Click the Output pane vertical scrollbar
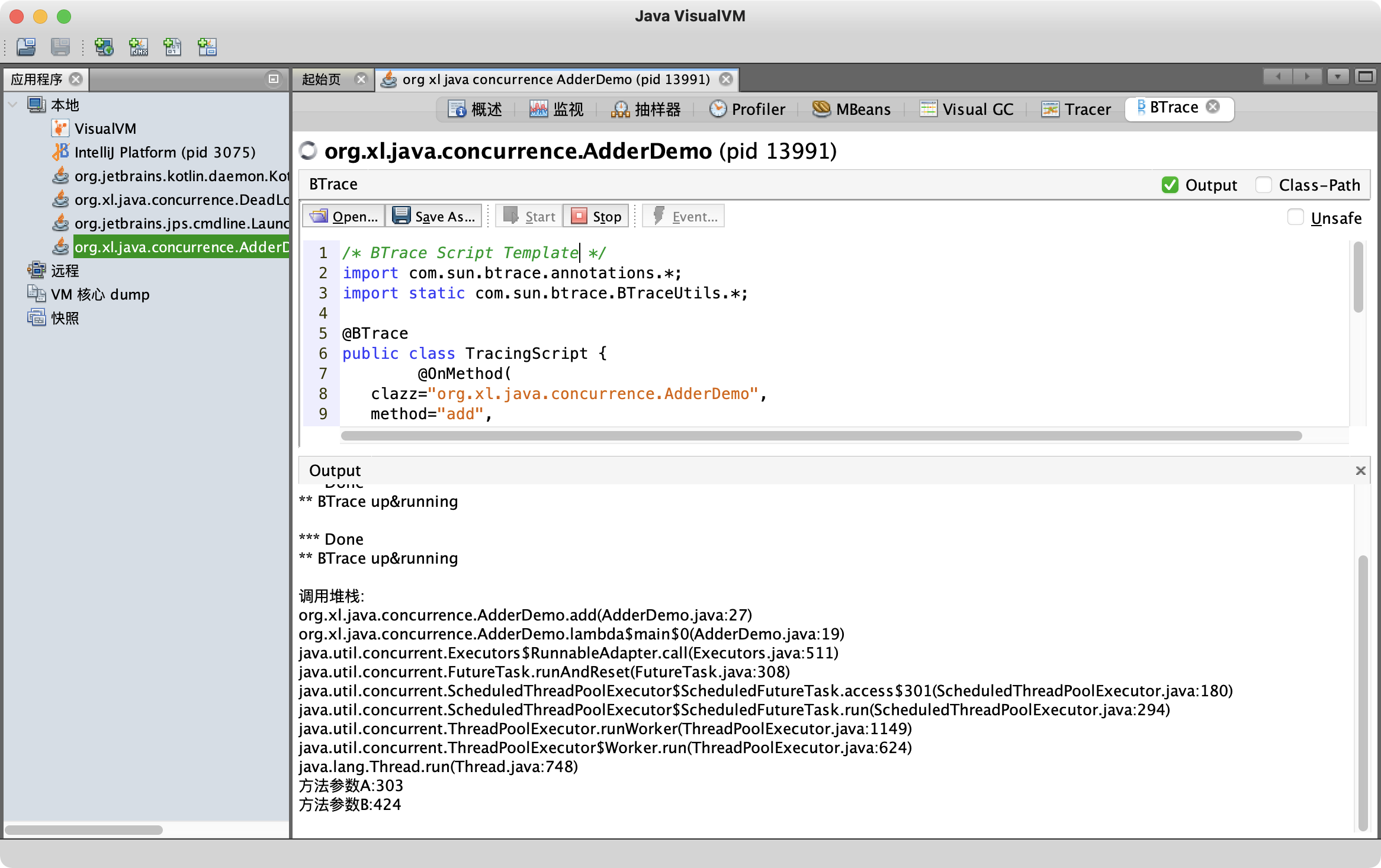Screen dimensions: 1381x868 coord(1363,693)
